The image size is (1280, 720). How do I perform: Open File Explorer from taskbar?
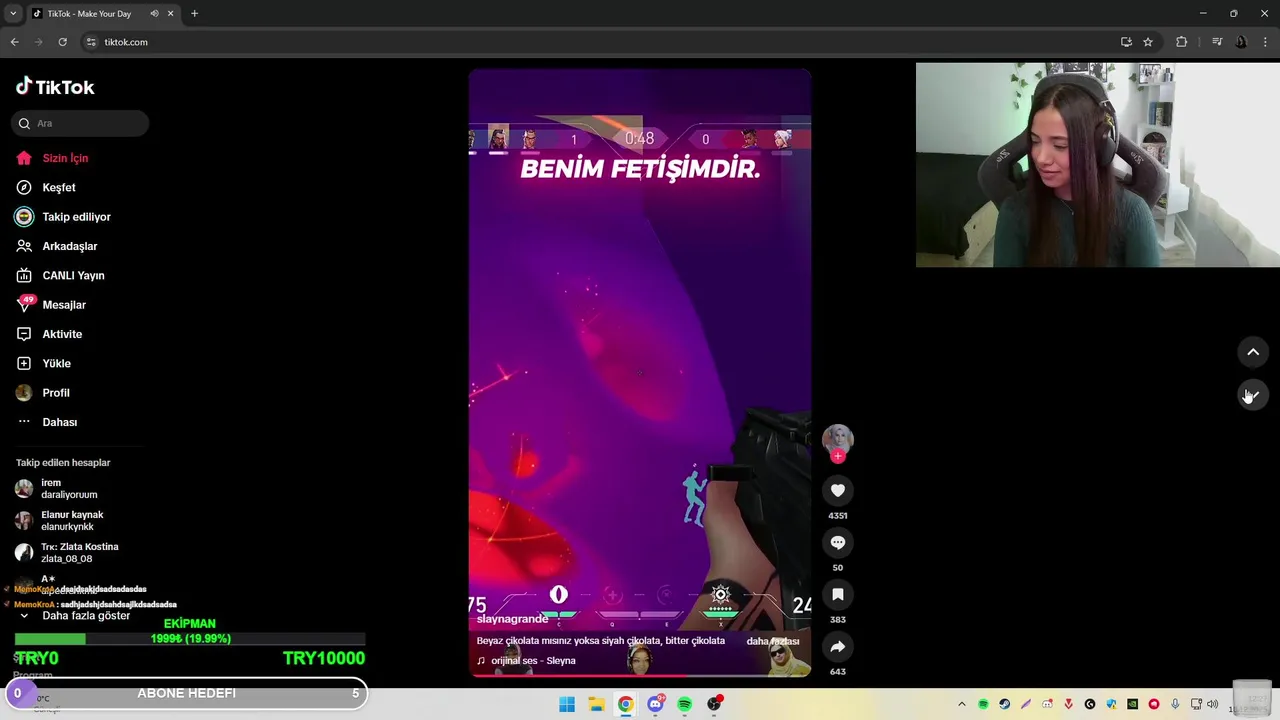point(596,704)
